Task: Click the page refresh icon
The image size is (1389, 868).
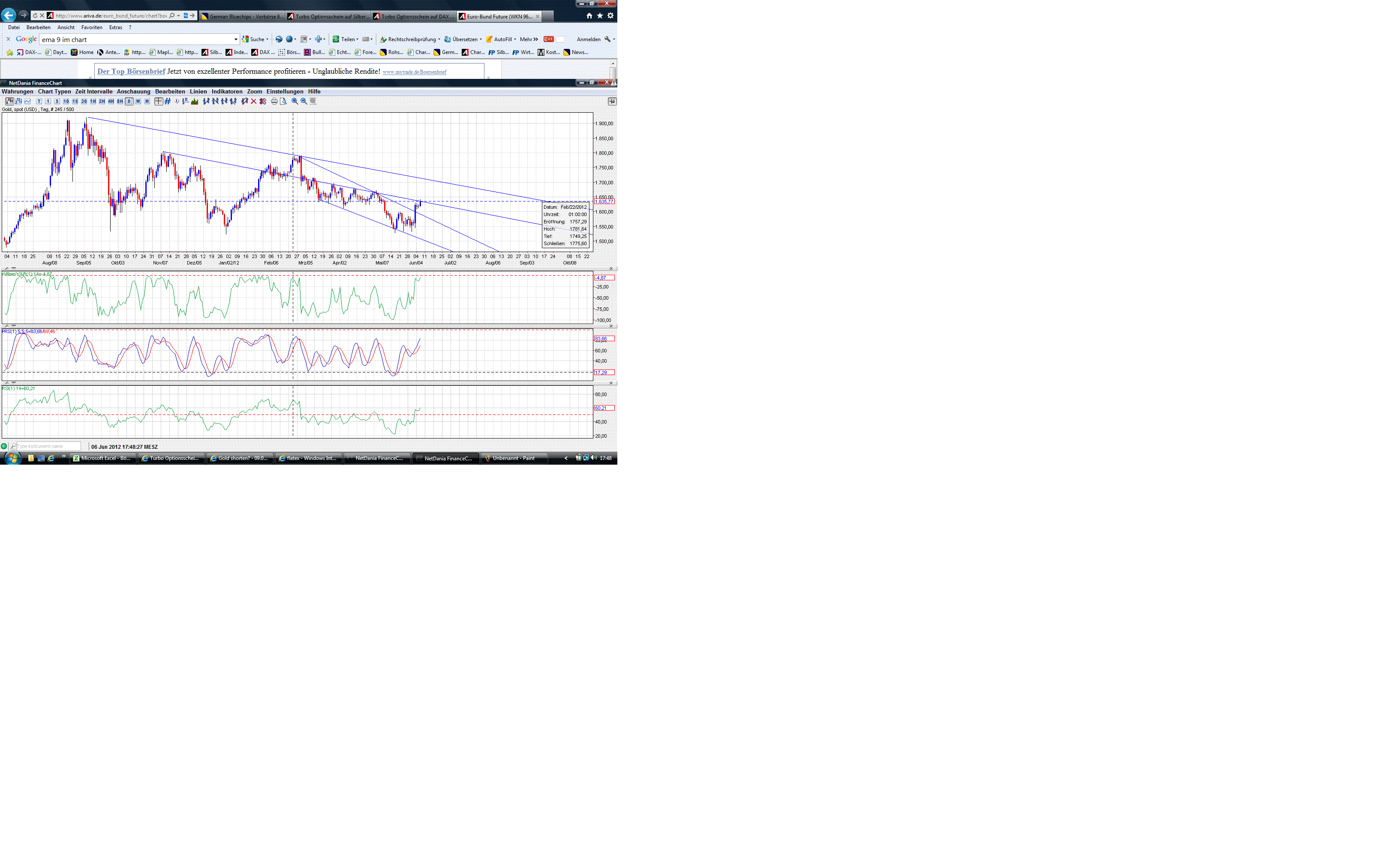Action: coord(35,15)
